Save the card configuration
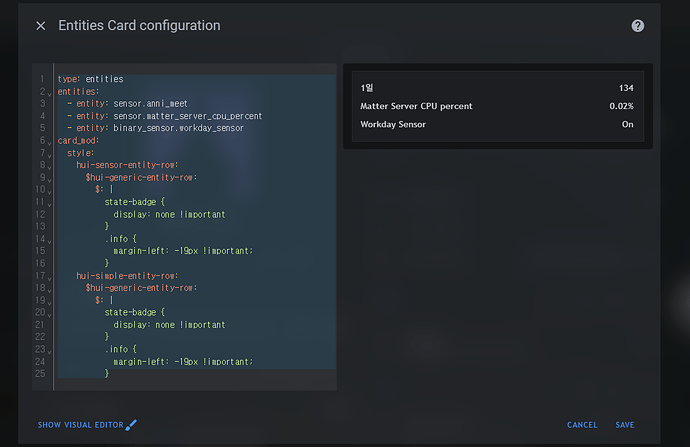 pyautogui.click(x=624, y=425)
